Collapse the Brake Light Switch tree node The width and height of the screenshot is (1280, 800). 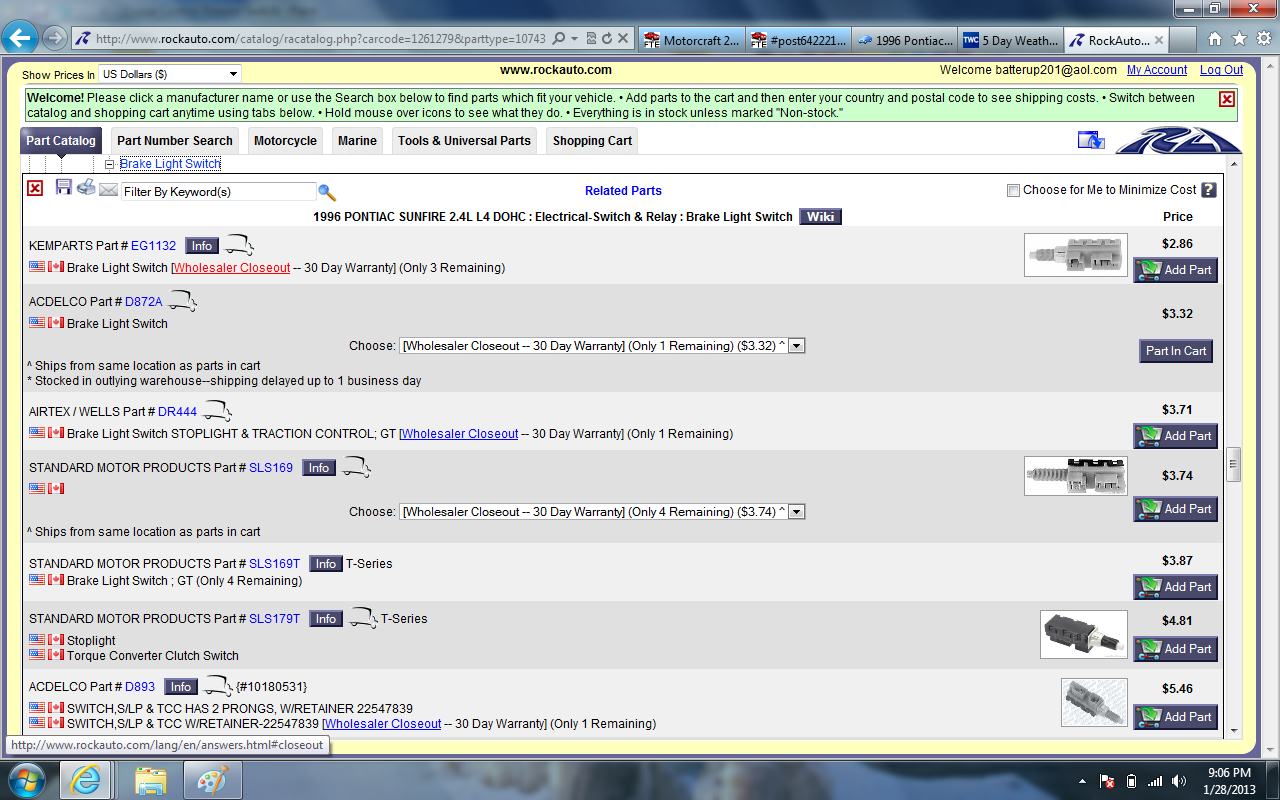[x=110, y=164]
